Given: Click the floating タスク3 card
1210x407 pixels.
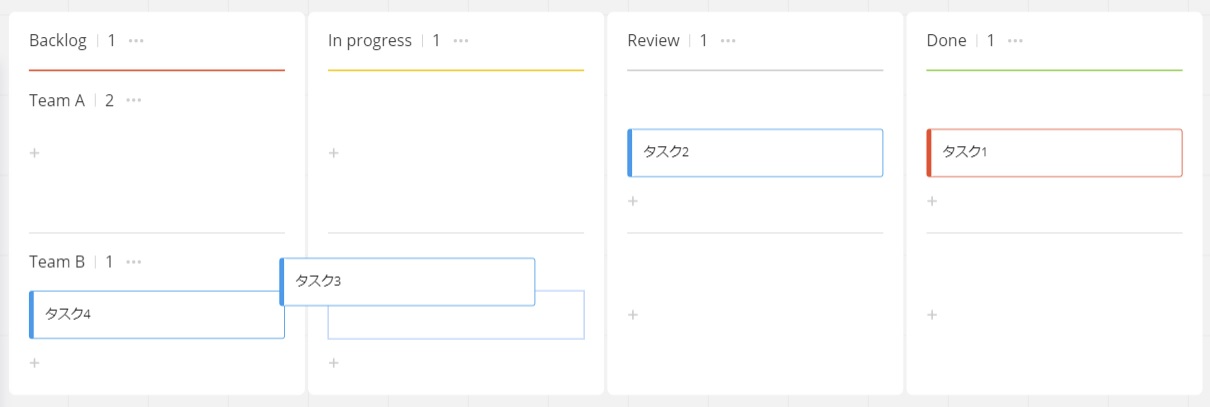Looking at the screenshot, I should (407, 281).
